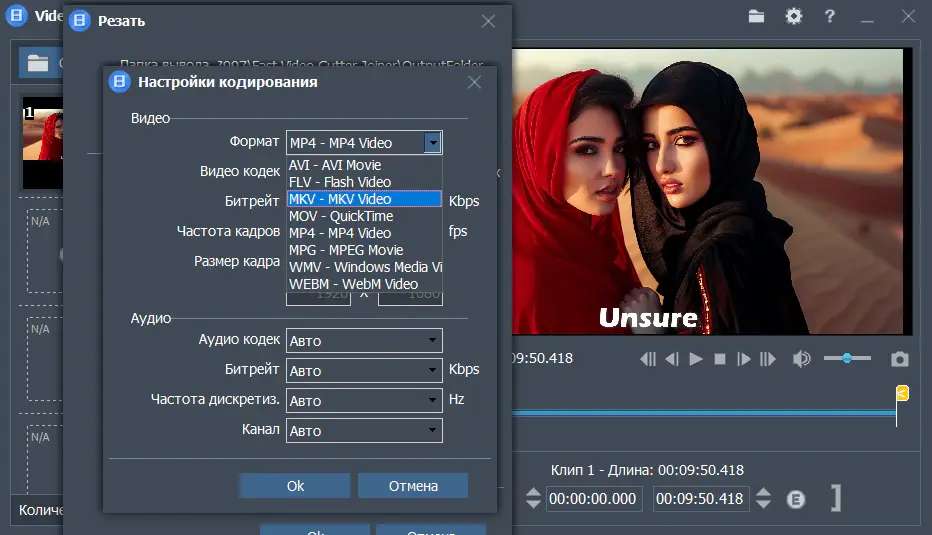Click the round E icon beside end time
Screen dimensions: 932x535
pos(796,499)
